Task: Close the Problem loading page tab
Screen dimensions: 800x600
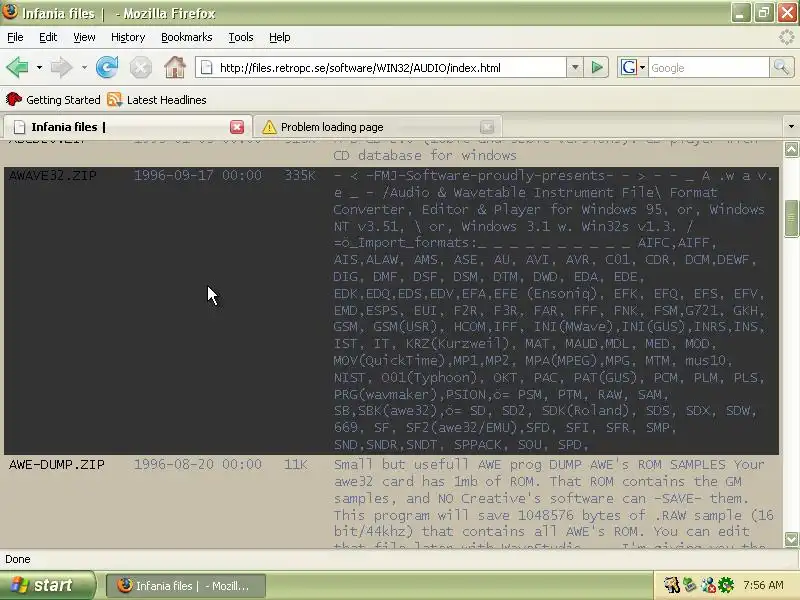Action: pos(487,127)
